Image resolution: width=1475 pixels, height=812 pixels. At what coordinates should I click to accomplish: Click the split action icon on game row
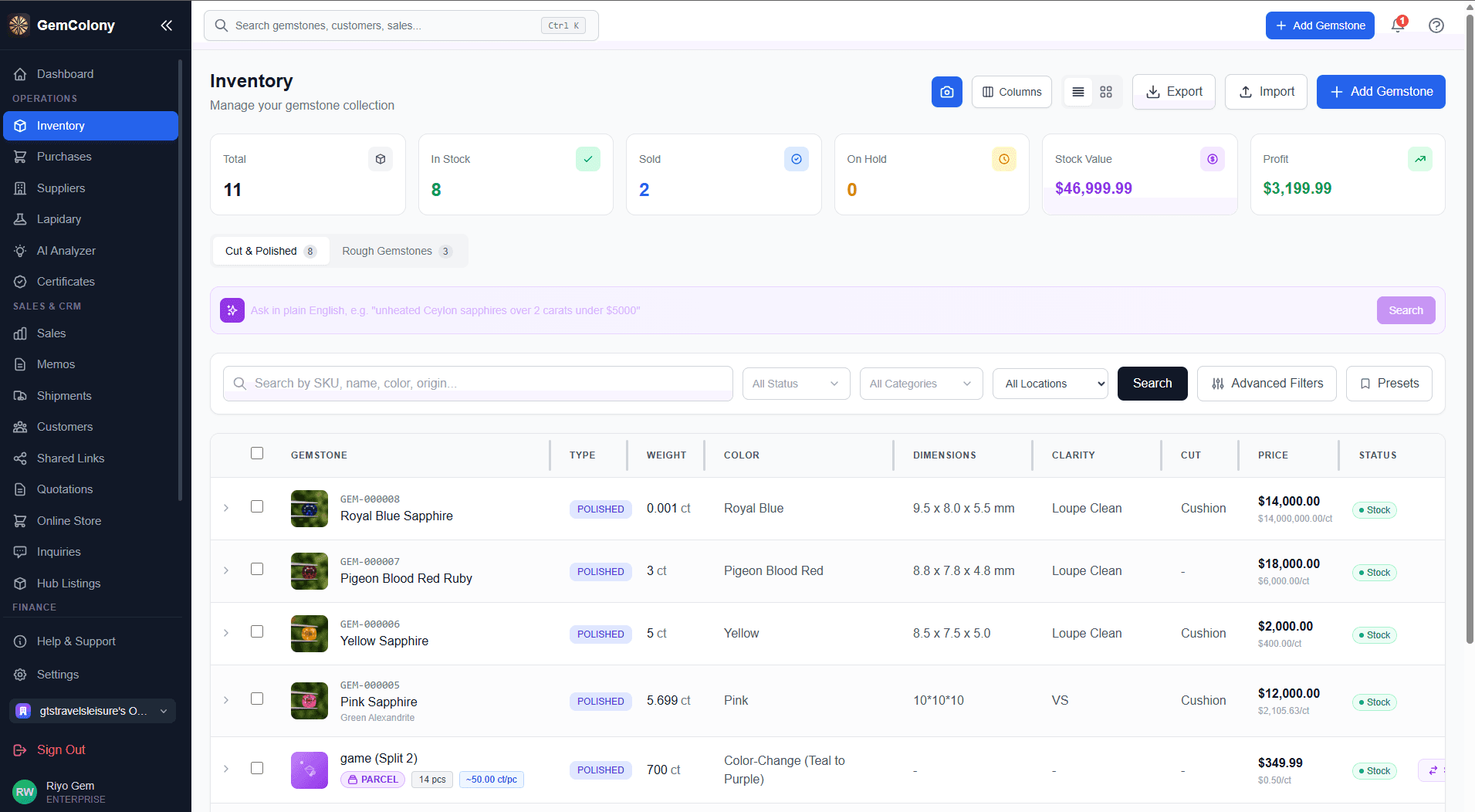click(1433, 770)
